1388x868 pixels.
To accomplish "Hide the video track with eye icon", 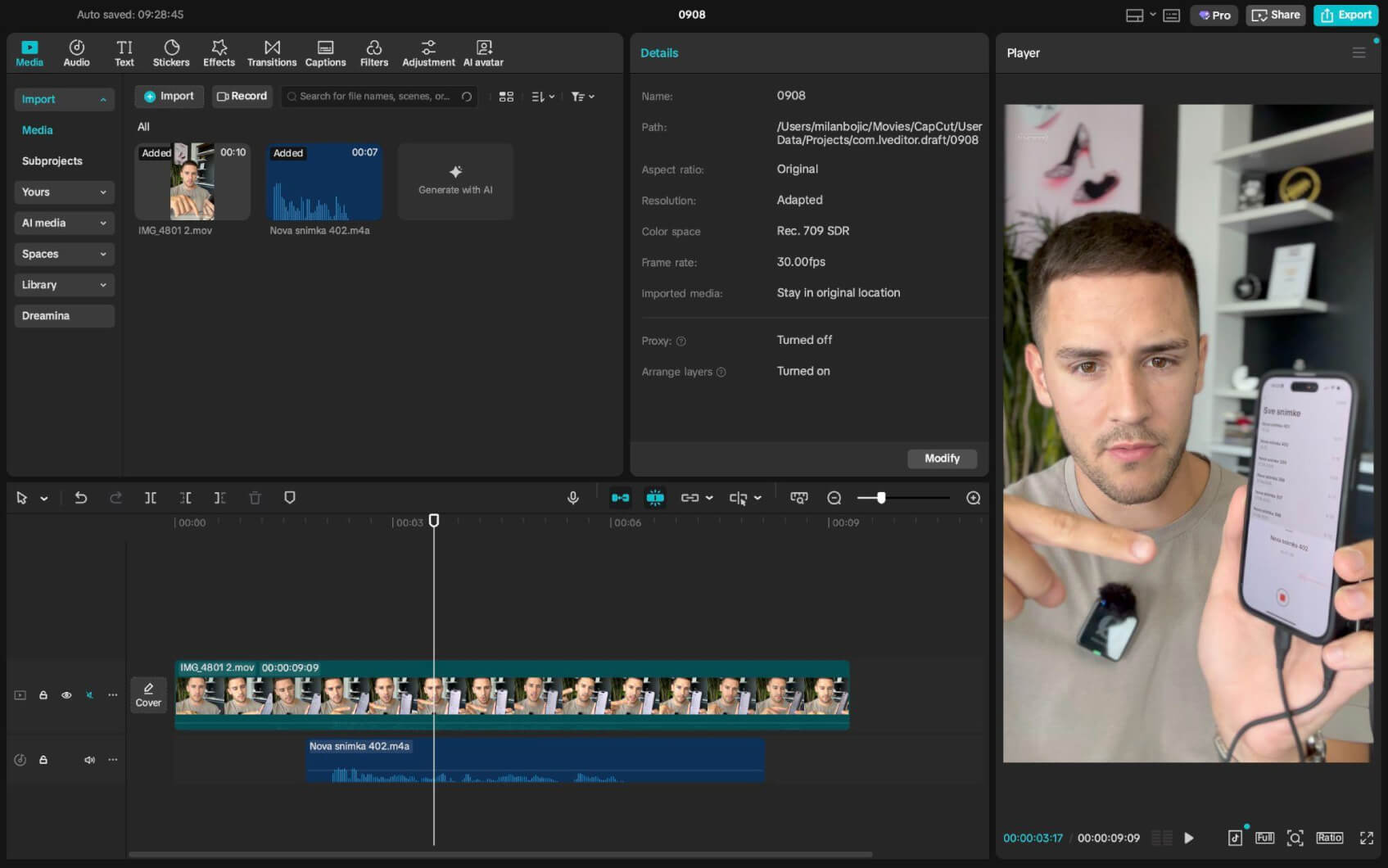I will pyautogui.click(x=66, y=695).
